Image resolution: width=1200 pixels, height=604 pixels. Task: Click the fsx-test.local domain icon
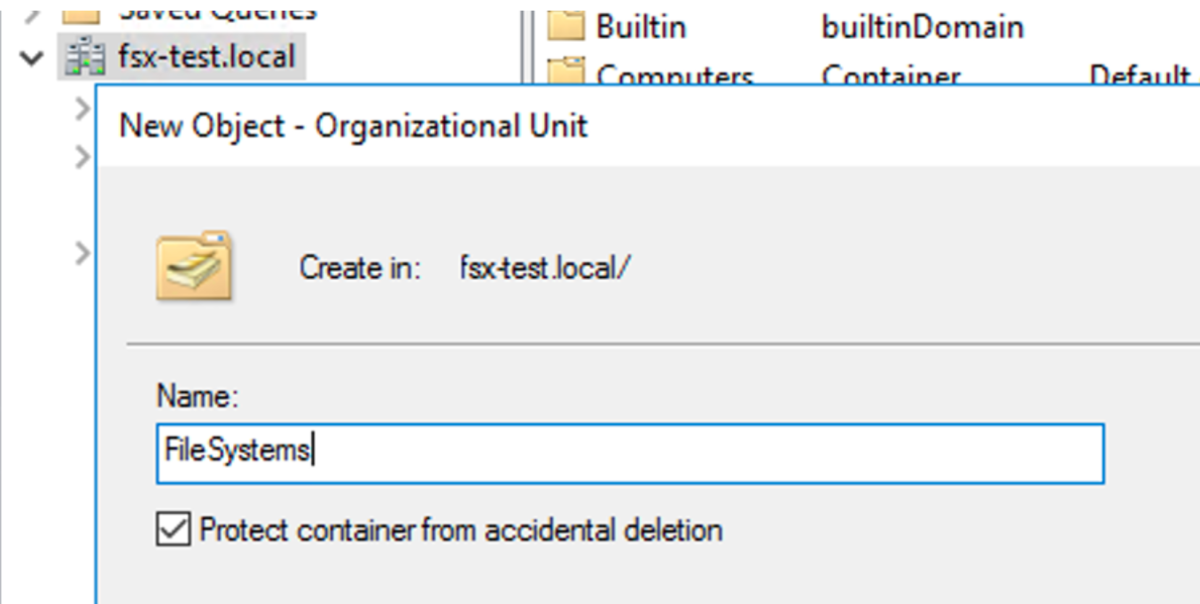(x=83, y=57)
